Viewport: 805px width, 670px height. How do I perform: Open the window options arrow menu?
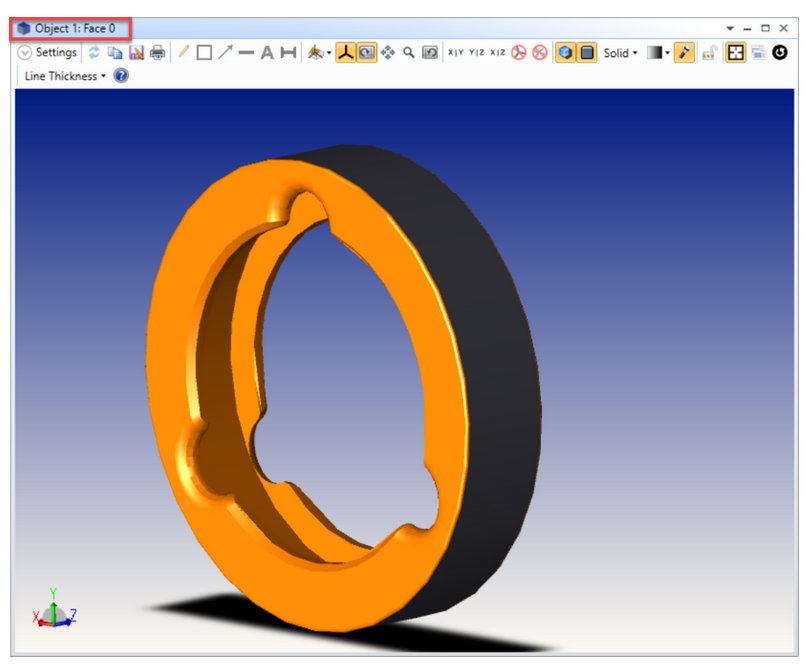point(730,28)
